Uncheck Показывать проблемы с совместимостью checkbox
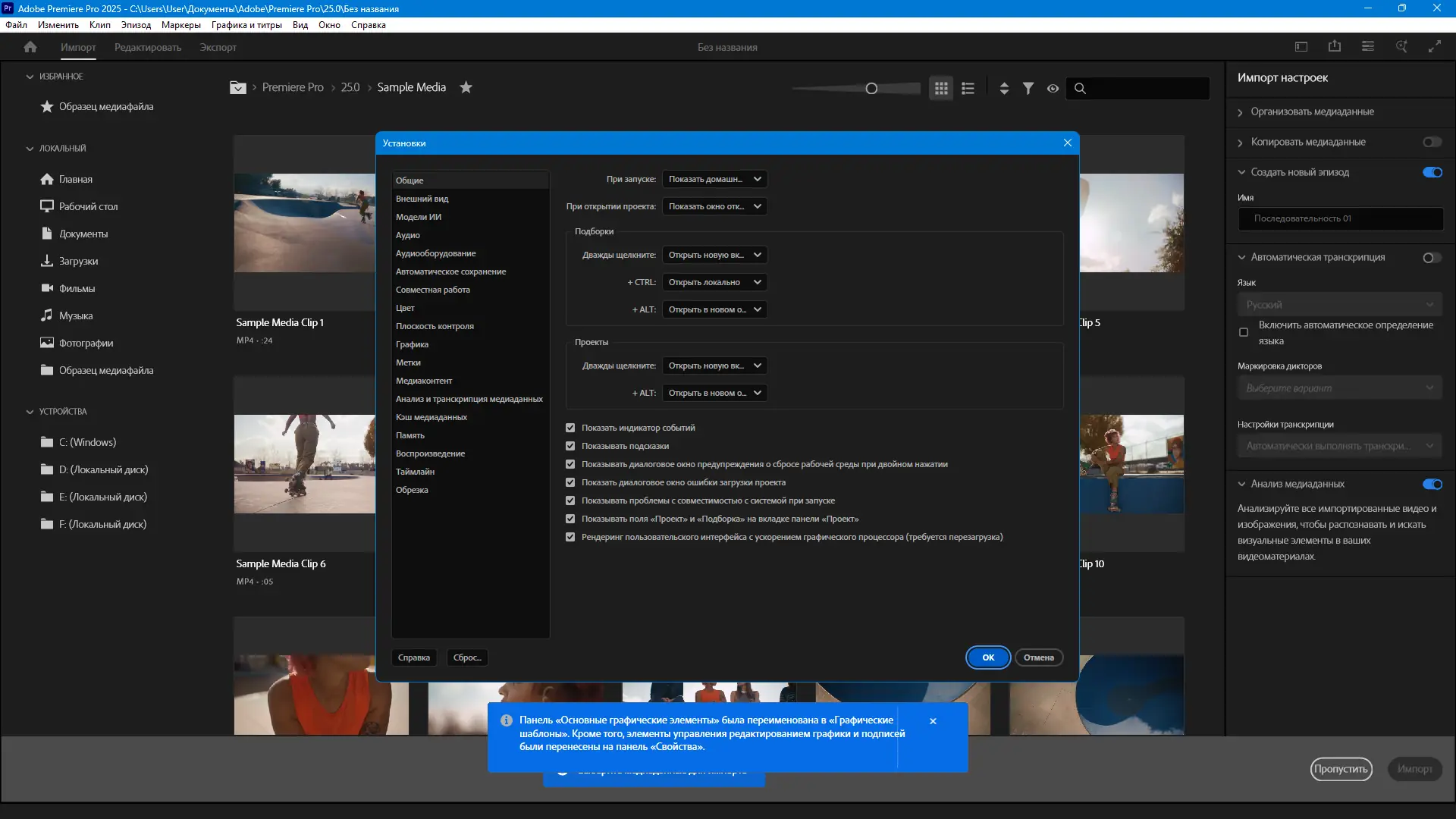1456x819 pixels. pyautogui.click(x=570, y=500)
